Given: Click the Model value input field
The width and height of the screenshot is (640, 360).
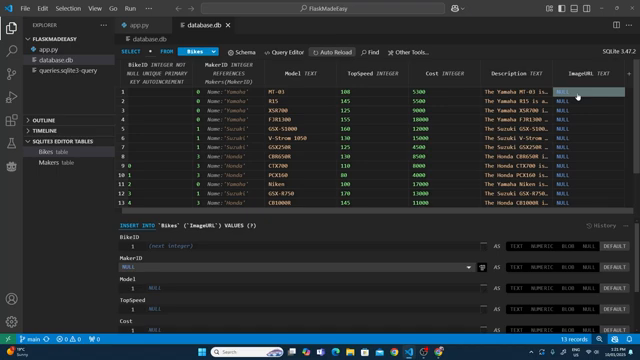Looking at the screenshot, I should (314, 288).
